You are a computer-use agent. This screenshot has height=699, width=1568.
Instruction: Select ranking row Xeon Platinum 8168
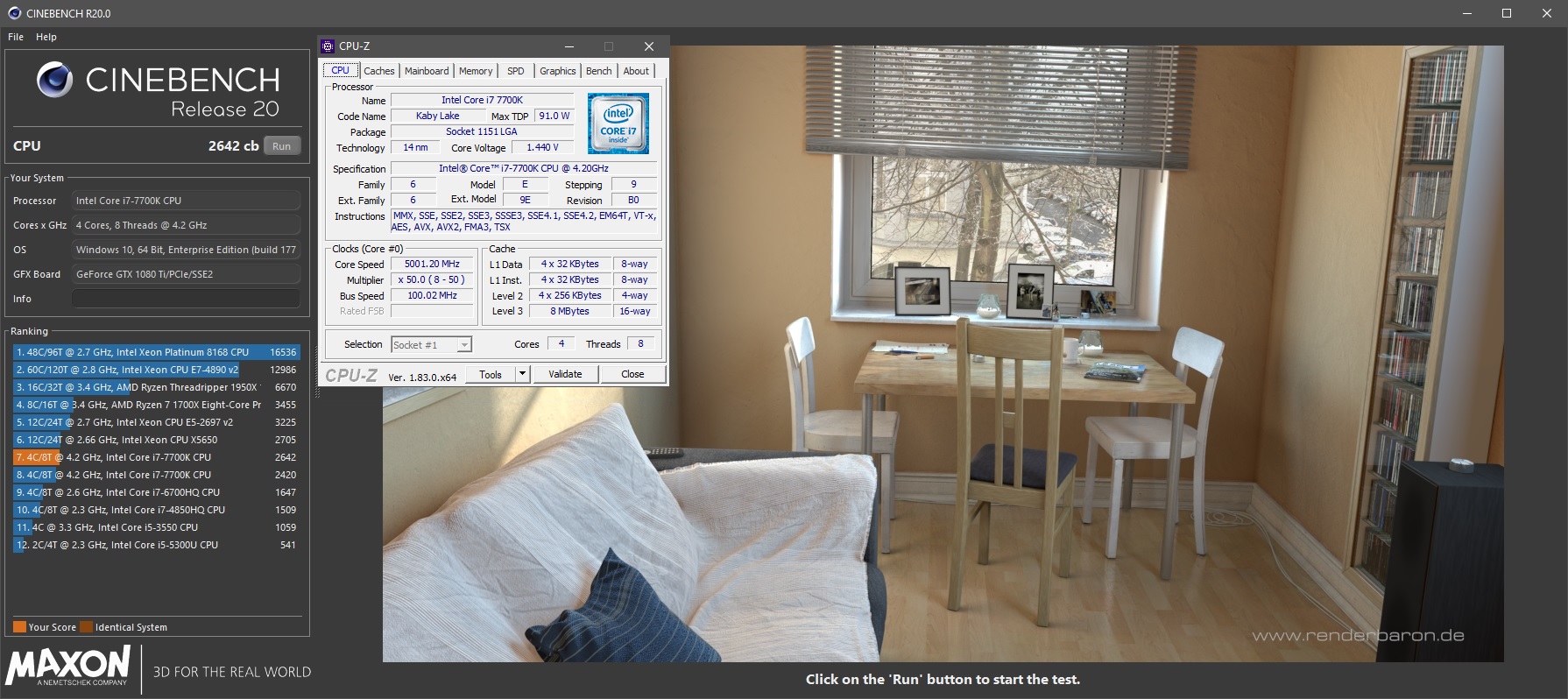click(x=157, y=352)
